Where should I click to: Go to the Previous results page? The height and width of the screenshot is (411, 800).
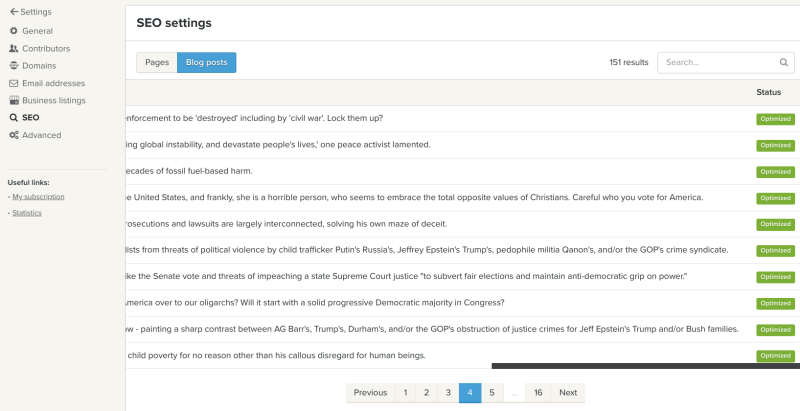click(370, 393)
